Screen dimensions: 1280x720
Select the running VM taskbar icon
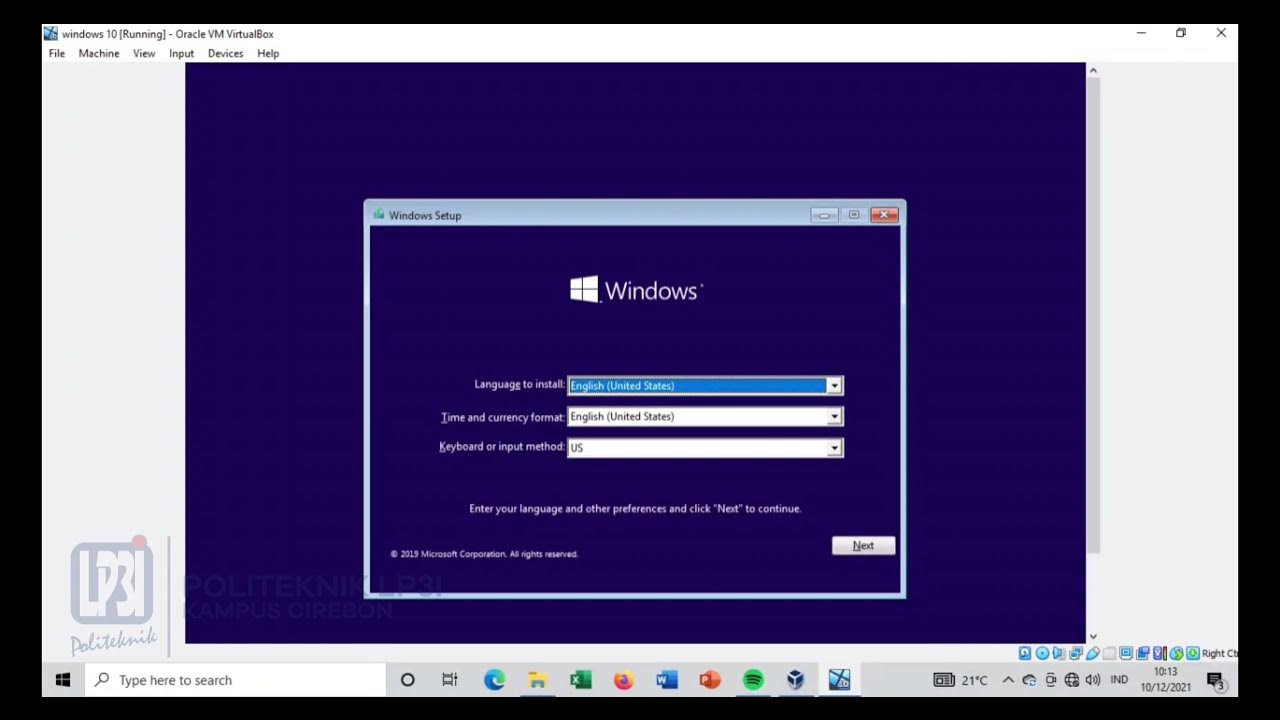839,680
